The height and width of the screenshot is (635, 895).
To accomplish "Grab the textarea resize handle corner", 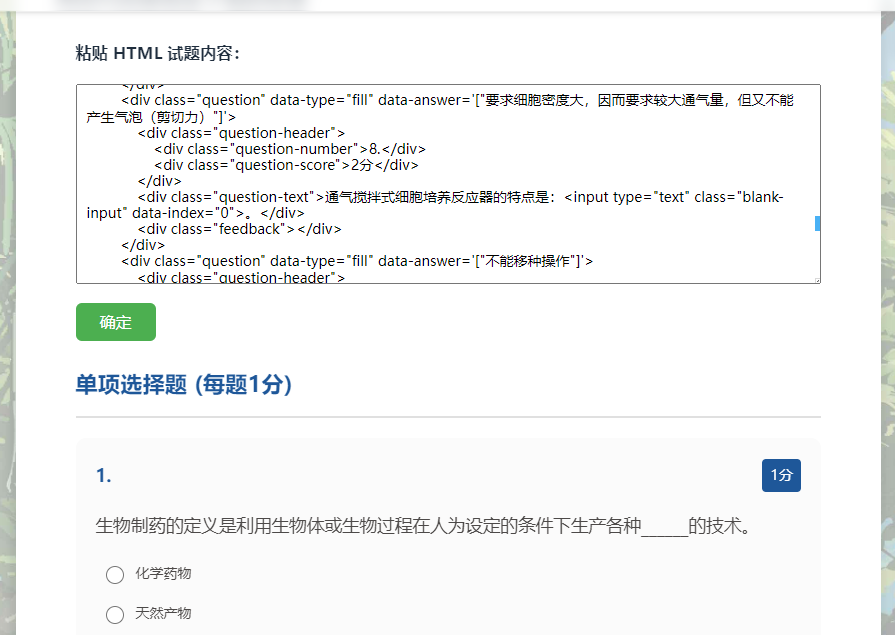I will click(x=816, y=279).
